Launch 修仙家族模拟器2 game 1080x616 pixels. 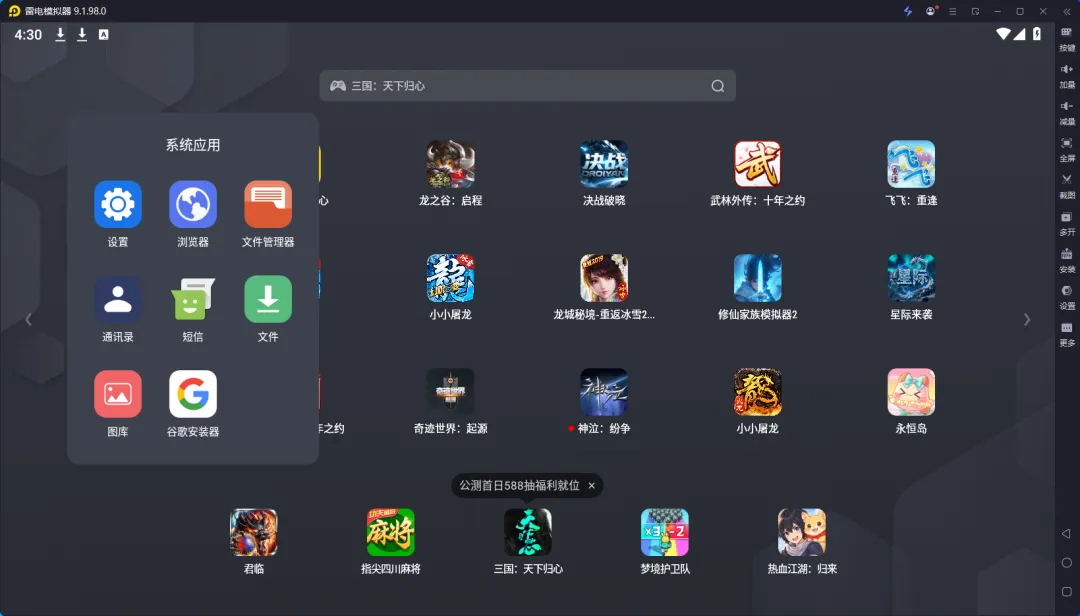(x=758, y=278)
